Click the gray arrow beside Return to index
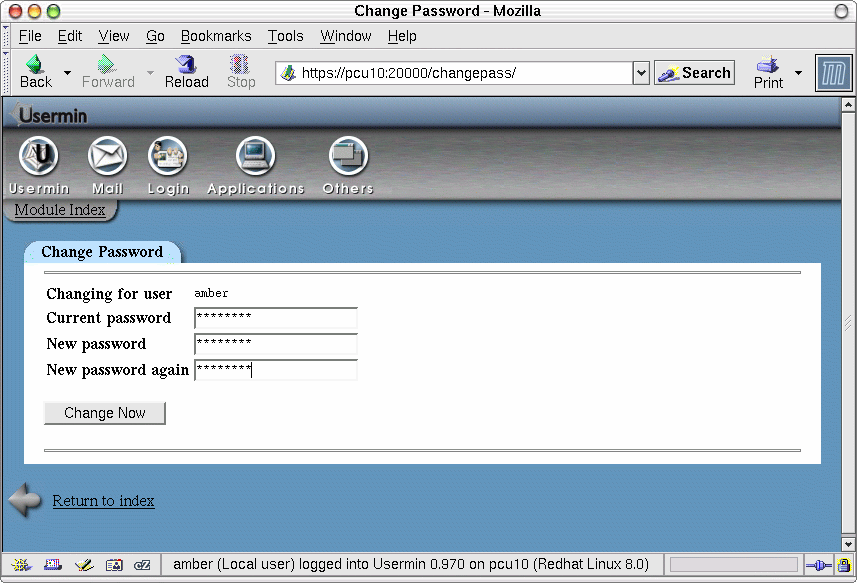Image resolution: width=857 pixels, height=583 pixels. click(25, 499)
